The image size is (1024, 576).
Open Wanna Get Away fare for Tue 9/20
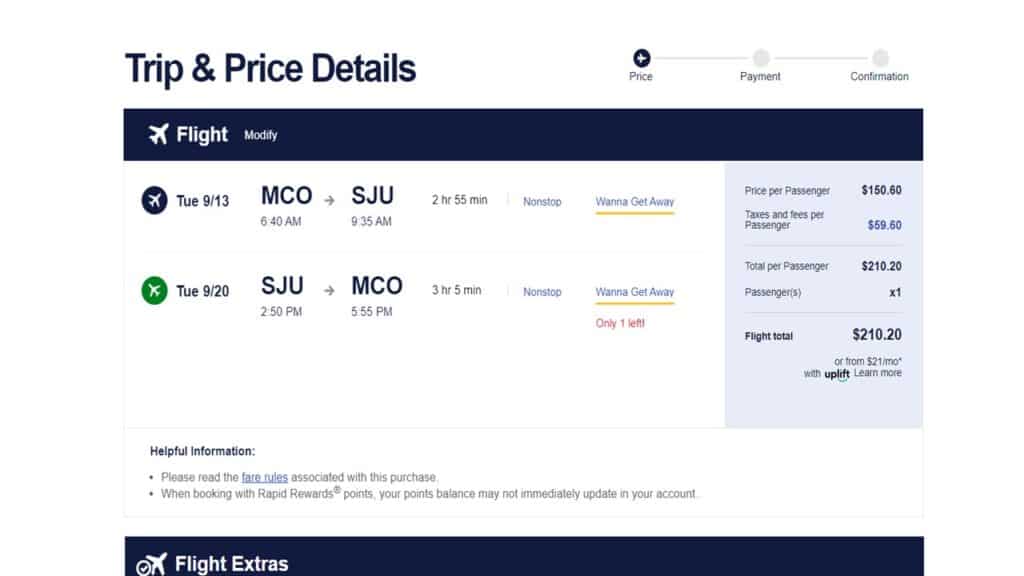(x=635, y=292)
